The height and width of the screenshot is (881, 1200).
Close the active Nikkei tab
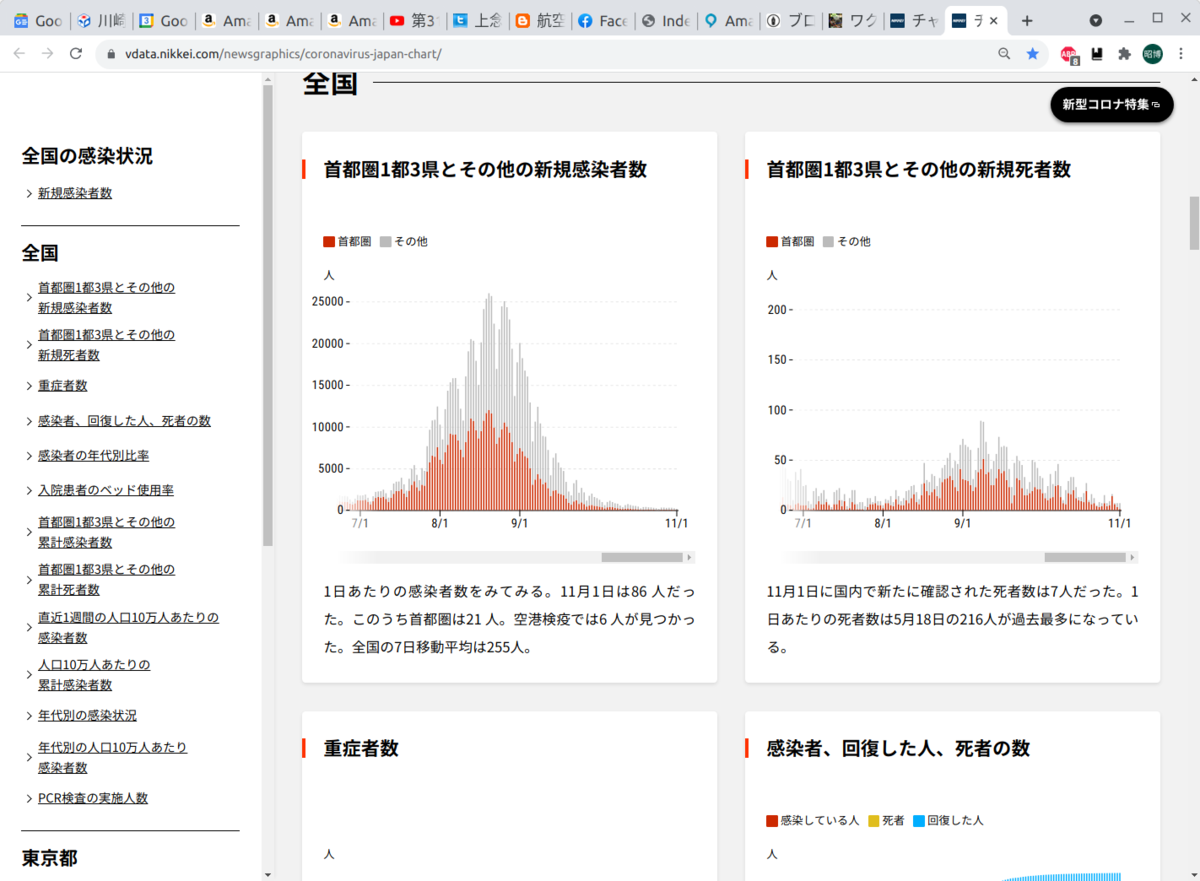[993, 20]
